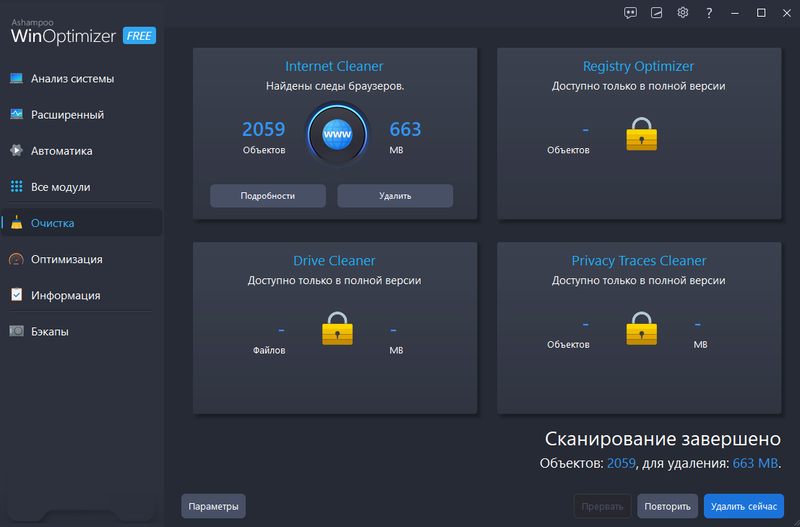This screenshot has height=527, width=800.
Task: Click Registry Optimizer title link
Action: pyautogui.click(x=638, y=66)
